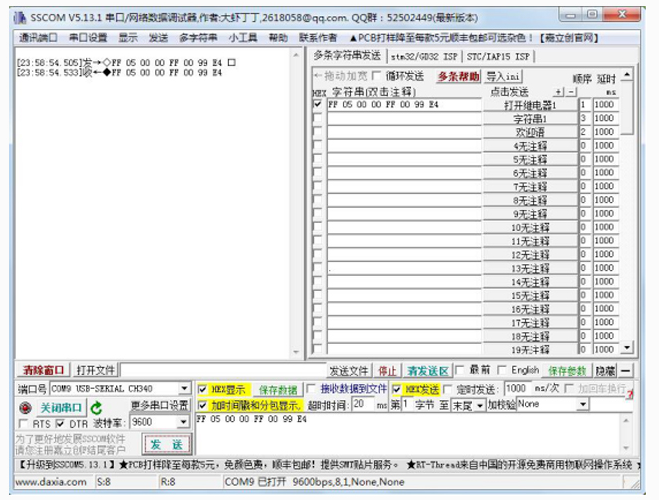The image size is (659, 500).
Task: Click the file path field beside 打开文件
Action: pos(223,370)
